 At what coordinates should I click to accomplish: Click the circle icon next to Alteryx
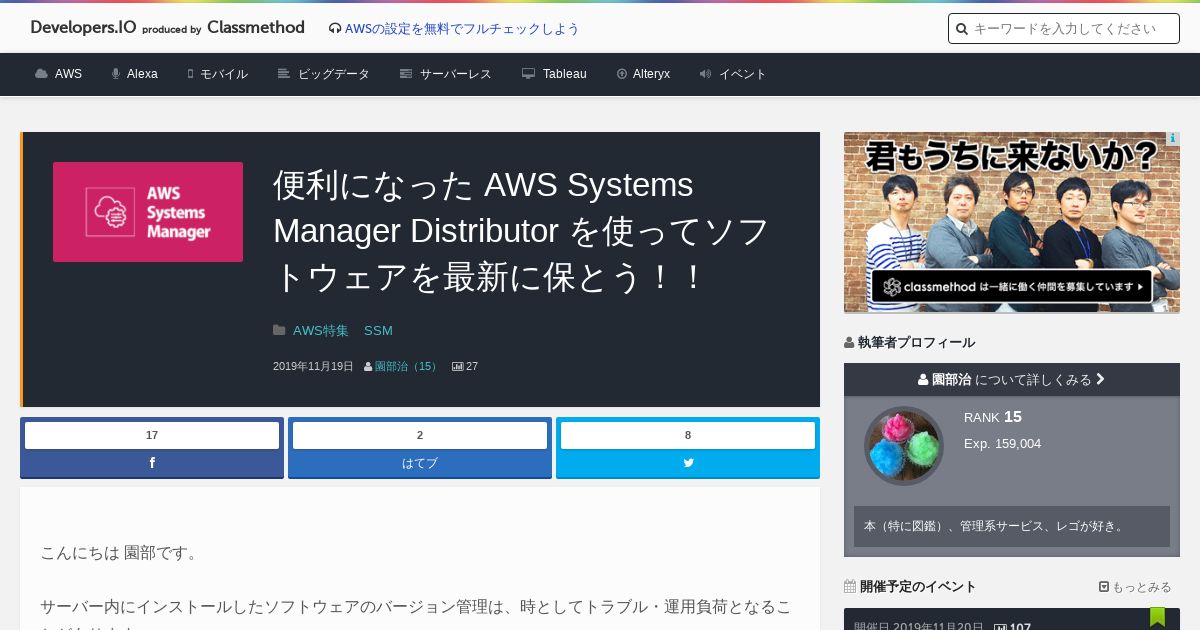622,74
